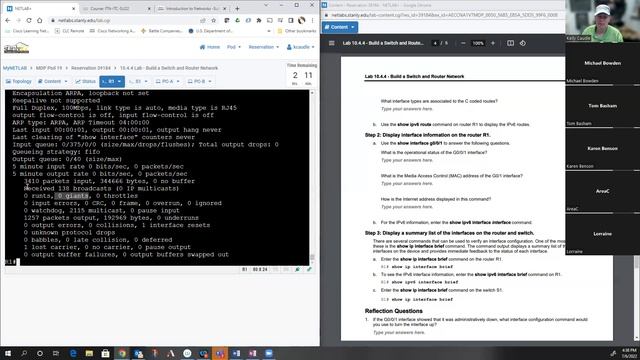Open the PC-B tab dropdown

point(200,82)
